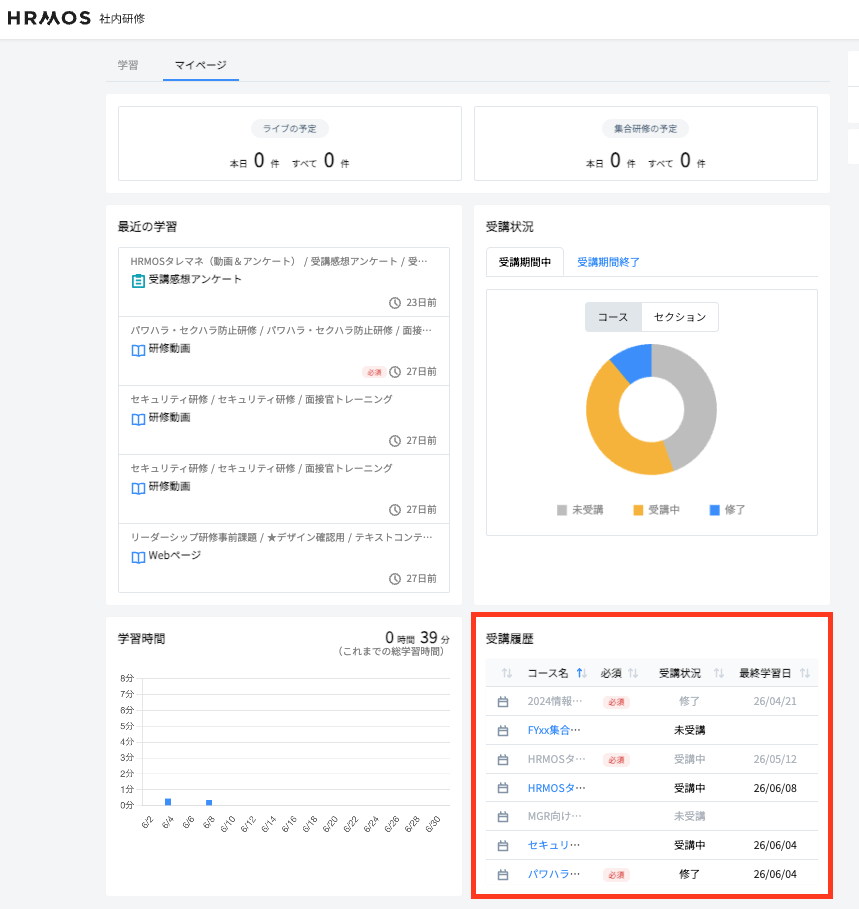Click calendar icon in パワハラ… history row

(x=503, y=875)
